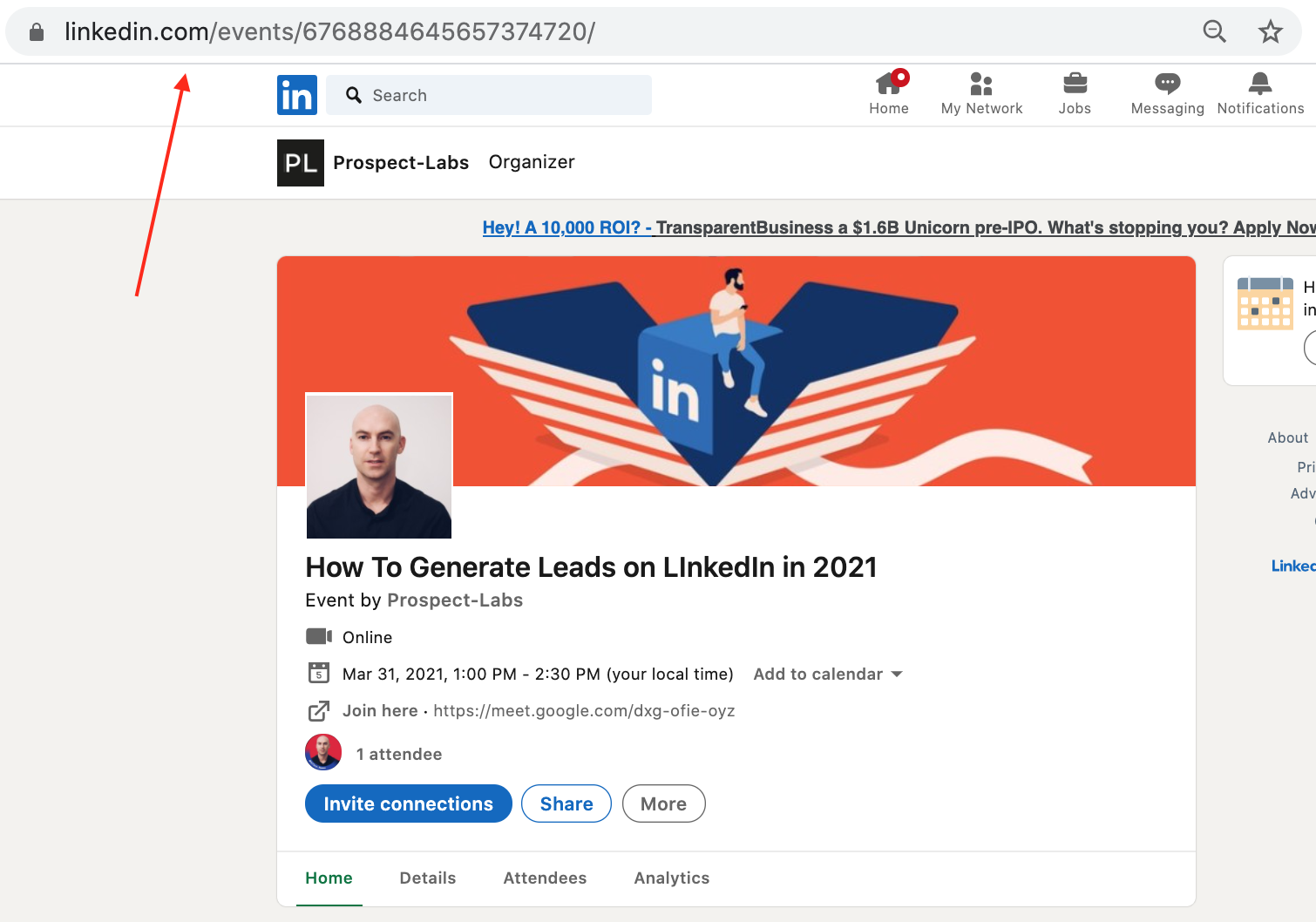1316x922 pixels.
Task: Switch to the Details tab
Action: click(x=428, y=878)
